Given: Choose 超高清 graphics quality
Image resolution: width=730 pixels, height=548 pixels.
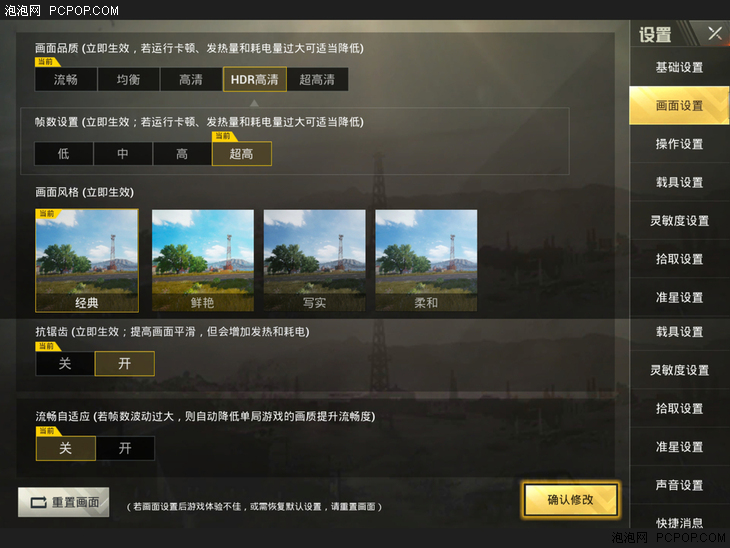Looking at the screenshot, I should pyautogui.click(x=318, y=79).
